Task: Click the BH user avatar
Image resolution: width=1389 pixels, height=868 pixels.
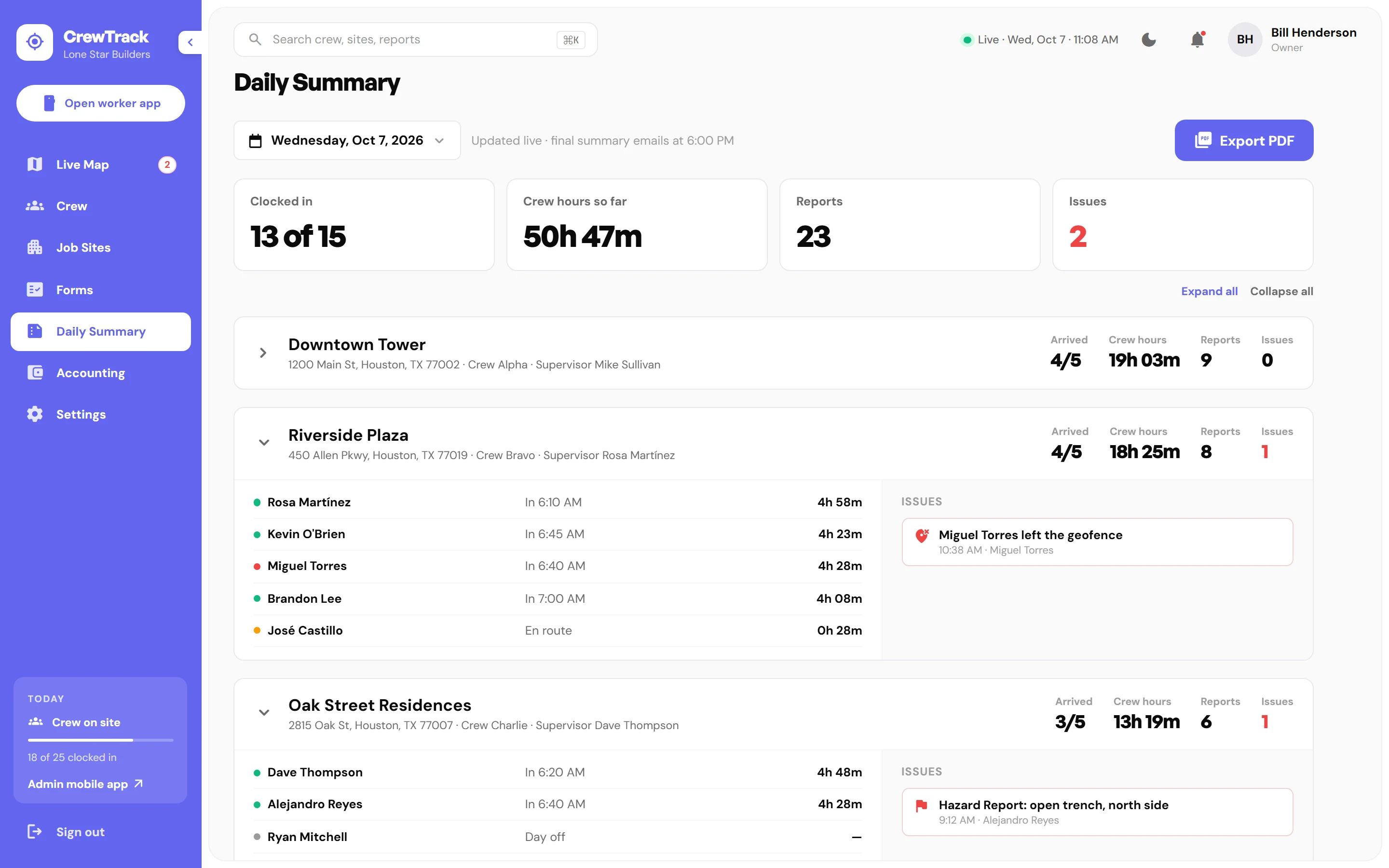Action: [x=1244, y=40]
